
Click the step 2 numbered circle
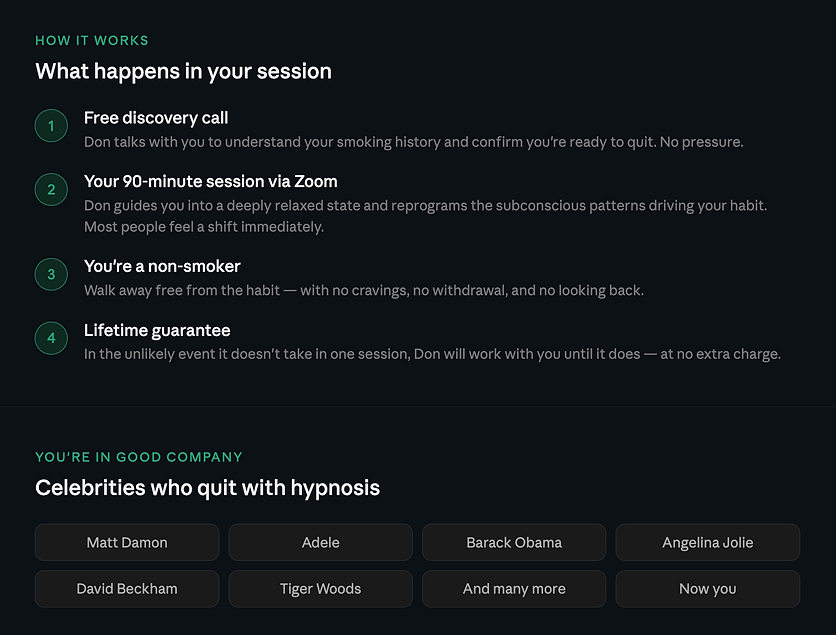pos(51,189)
